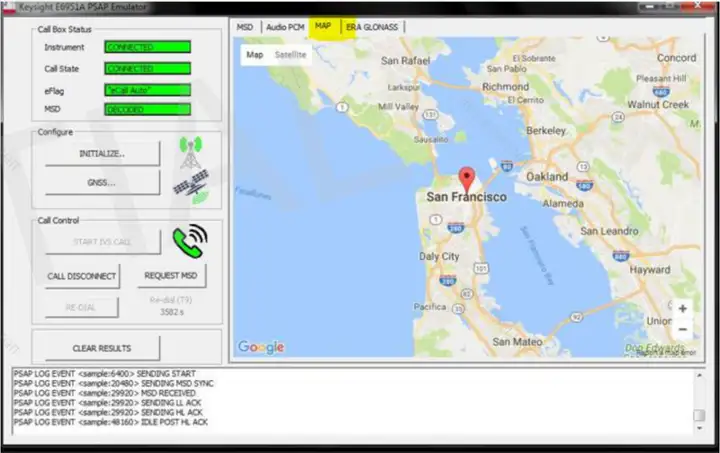Click log line "IDLE POST HL ACK"

pyautogui.click(x=111, y=422)
